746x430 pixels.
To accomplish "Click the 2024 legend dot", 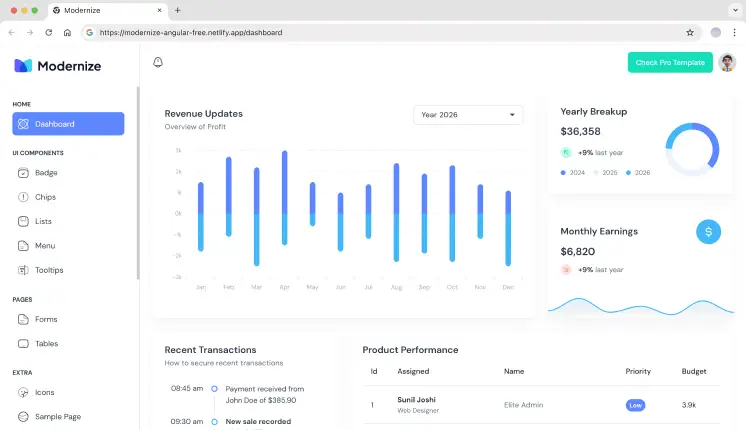I will click(x=563, y=173).
